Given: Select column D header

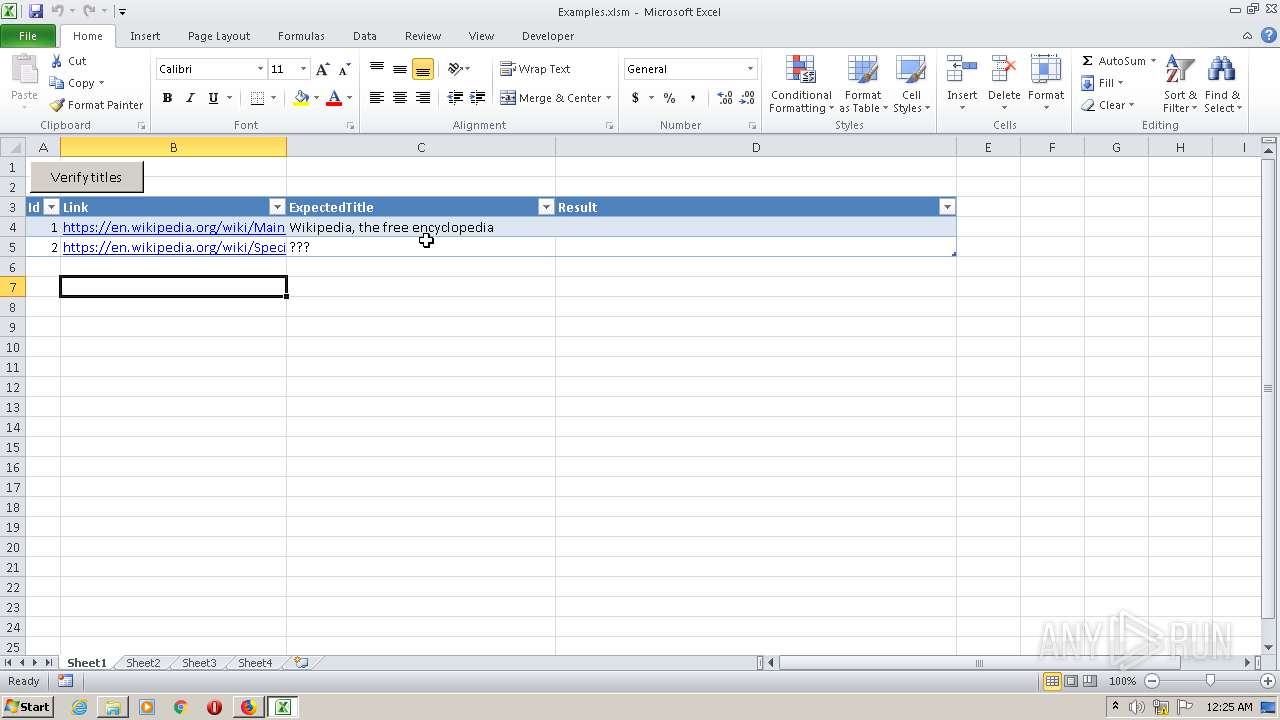Looking at the screenshot, I should click(x=756, y=147).
